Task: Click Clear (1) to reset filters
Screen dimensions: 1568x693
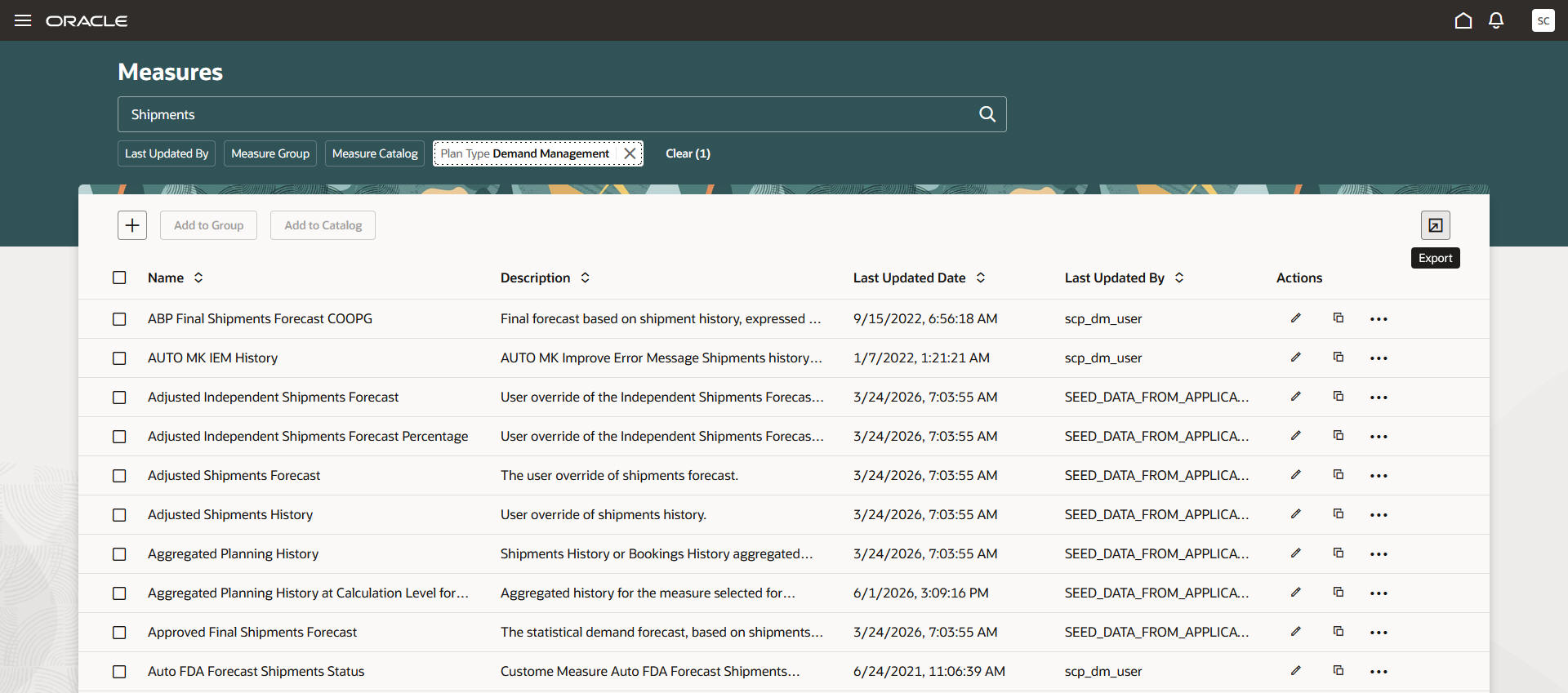Action: coord(688,153)
